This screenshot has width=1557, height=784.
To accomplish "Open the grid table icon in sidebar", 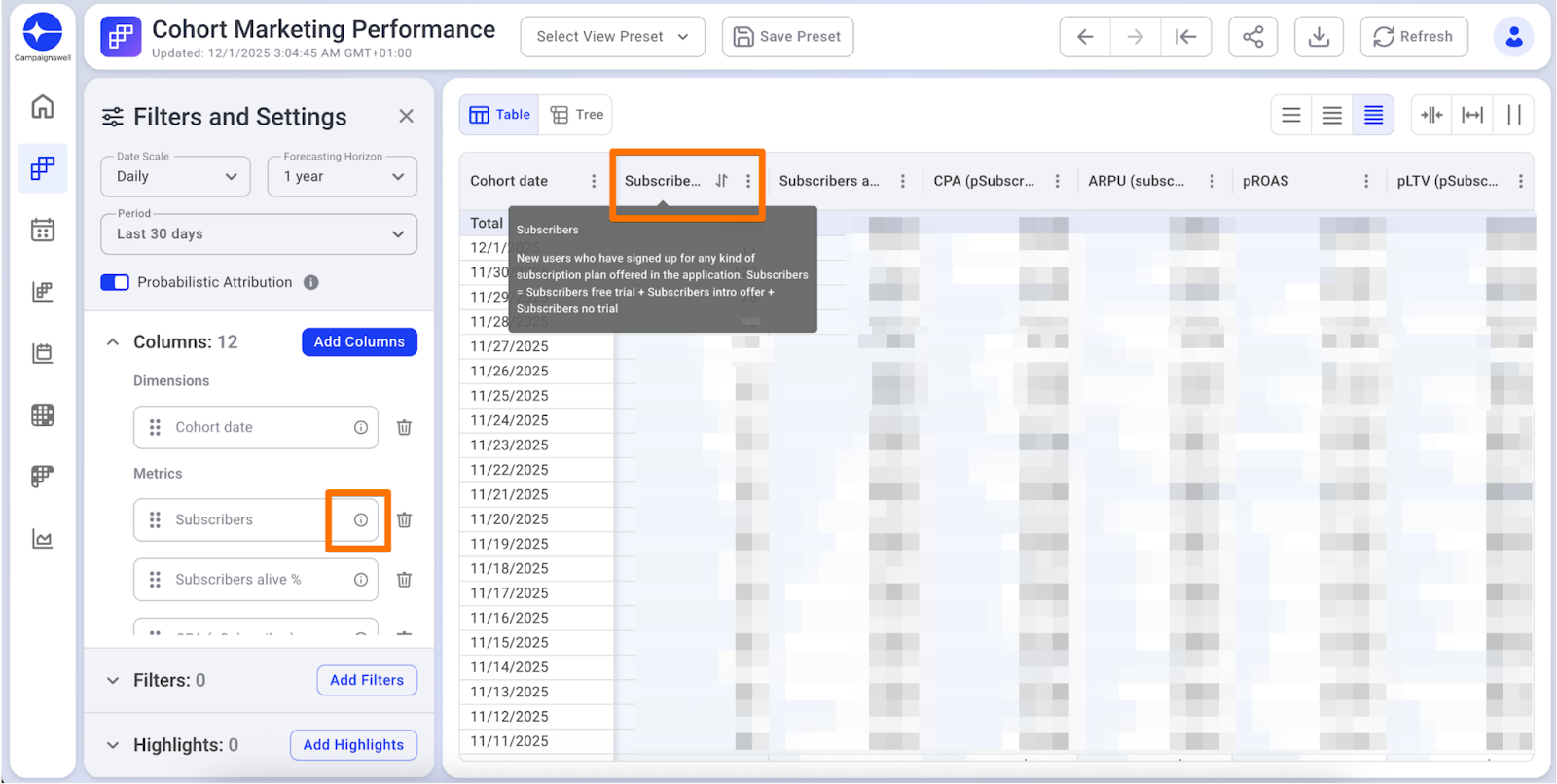I will pyautogui.click(x=43, y=415).
